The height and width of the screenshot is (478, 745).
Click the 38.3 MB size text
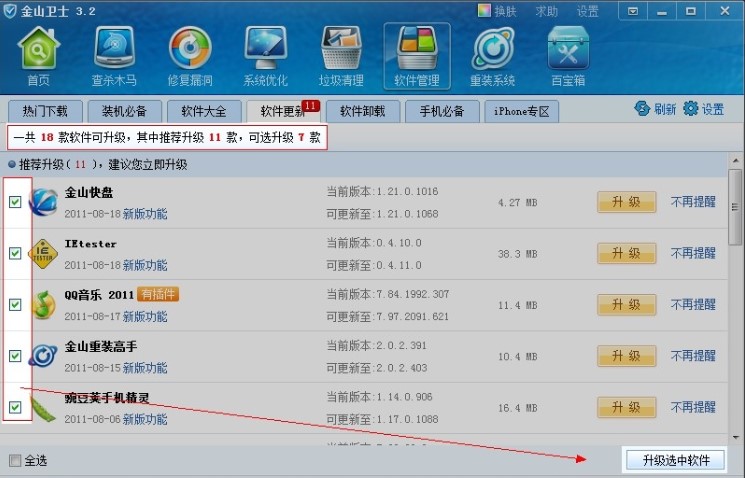(x=517, y=254)
